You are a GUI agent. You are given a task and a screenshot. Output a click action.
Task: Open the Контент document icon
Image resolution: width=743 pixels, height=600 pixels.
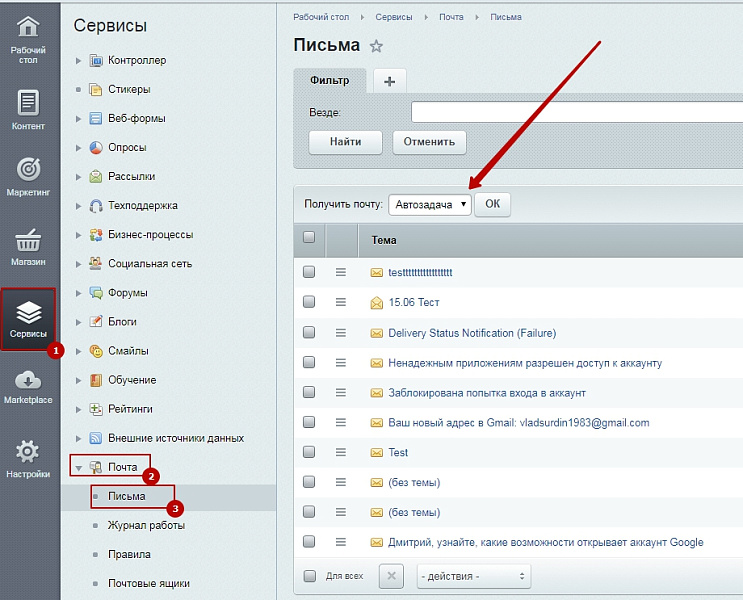(x=28, y=107)
